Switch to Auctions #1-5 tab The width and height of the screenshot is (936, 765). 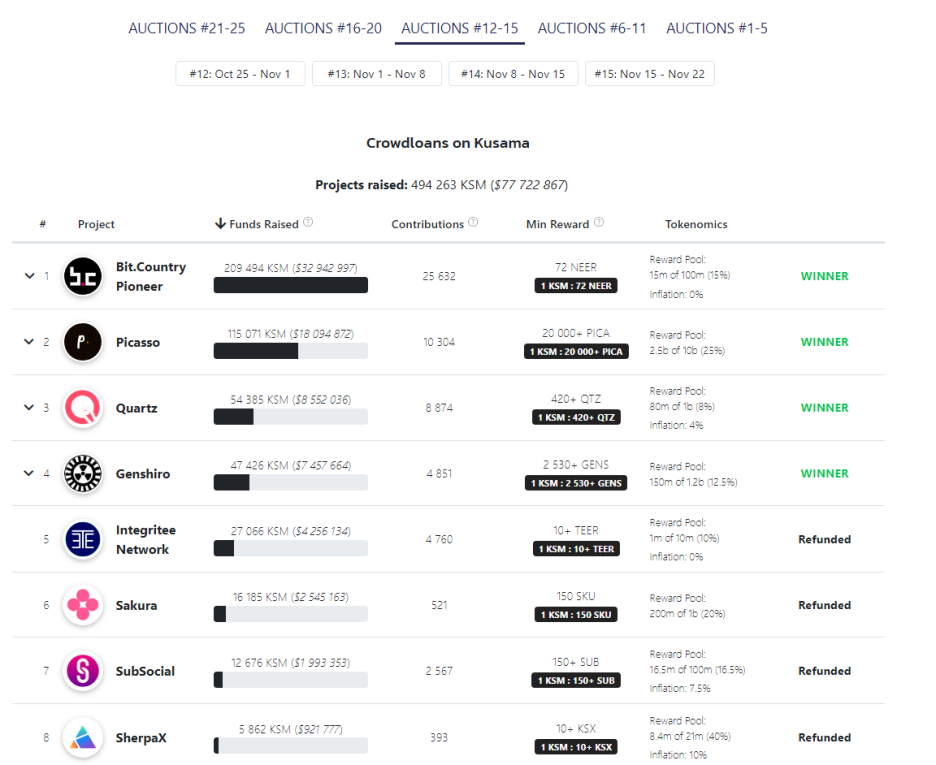(x=717, y=28)
